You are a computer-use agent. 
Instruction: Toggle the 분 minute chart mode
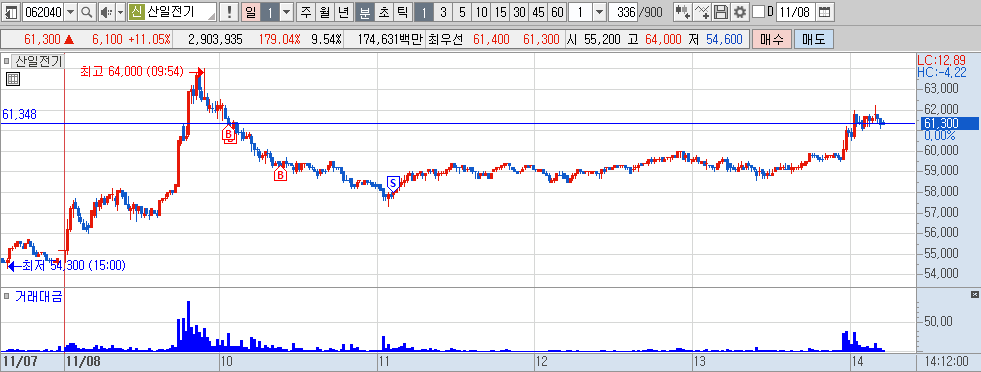click(x=364, y=12)
